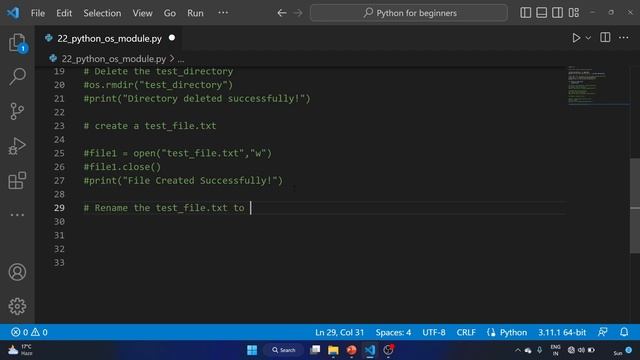This screenshot has width=640, height=360.
Task: Switch to VS Code in taskbar
Action: [370, 350]
